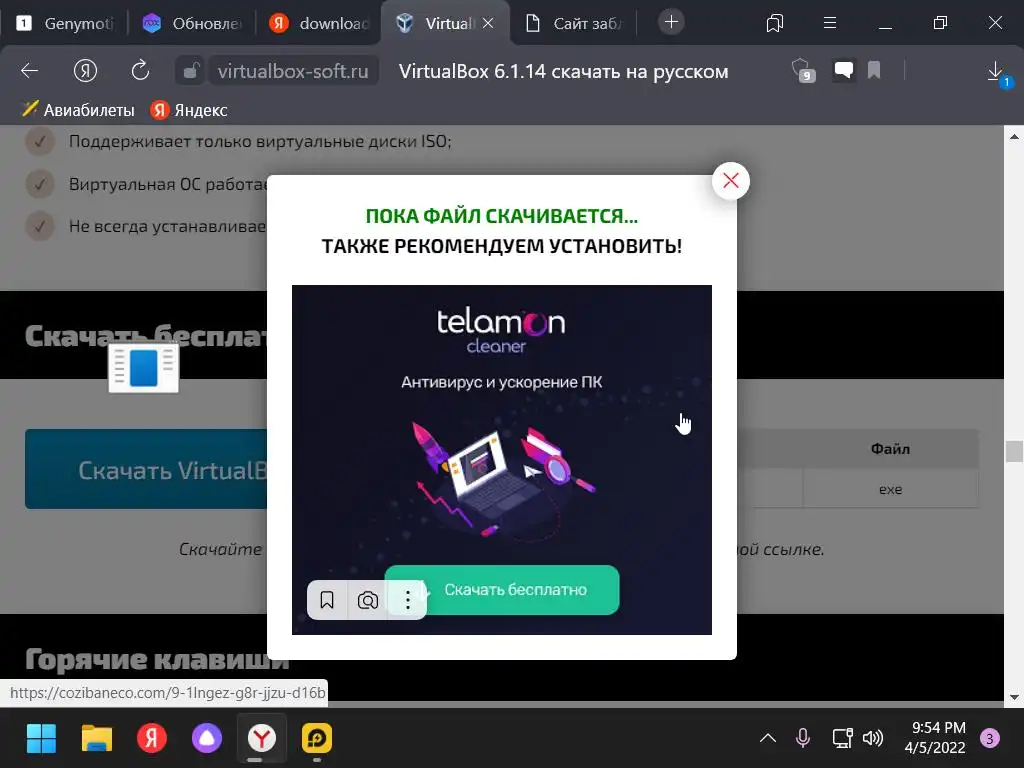Image resolution: width=1024 pixels, height=768 pixels.
Task: Open the downloads arrow icon
Action: [996, 71]
